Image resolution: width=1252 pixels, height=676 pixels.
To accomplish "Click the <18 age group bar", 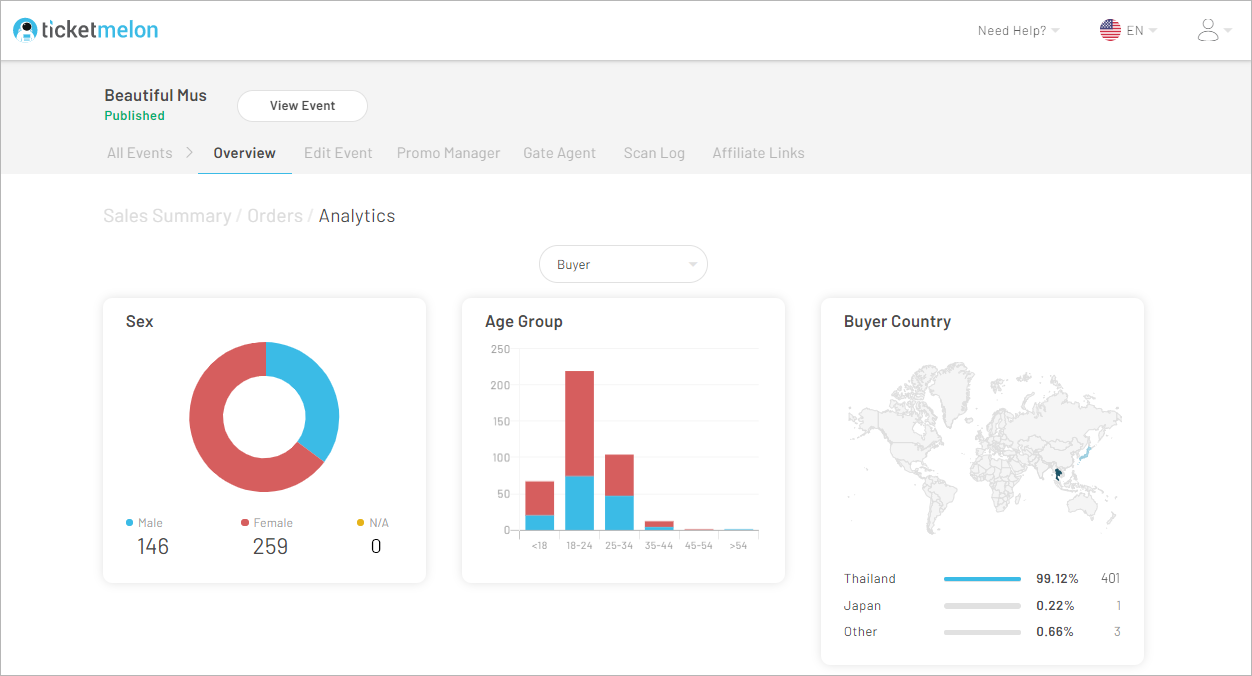I will coord(539,506).
